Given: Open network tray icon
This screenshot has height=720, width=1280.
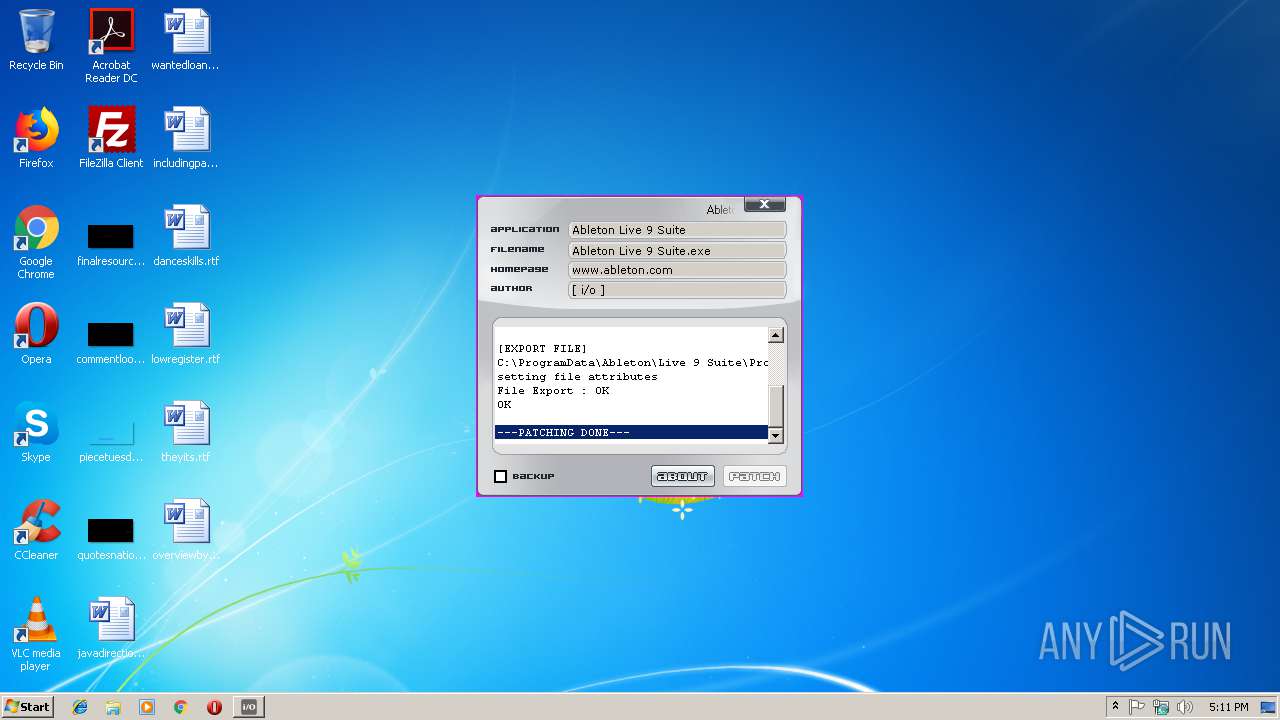Looking at the screenshot, I should click(1161, 707).
